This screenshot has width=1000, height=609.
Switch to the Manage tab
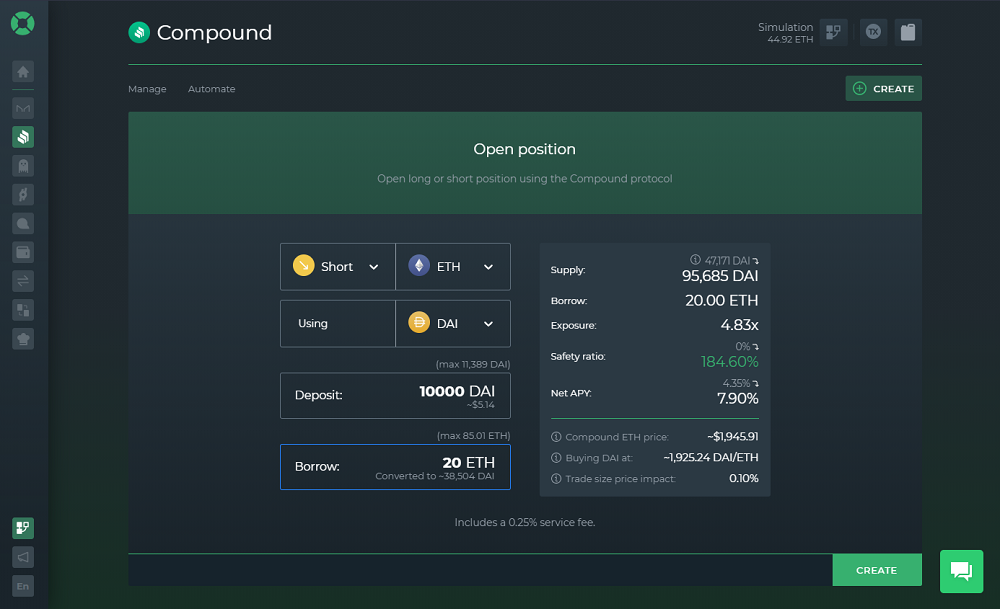(x=147, y=89)
